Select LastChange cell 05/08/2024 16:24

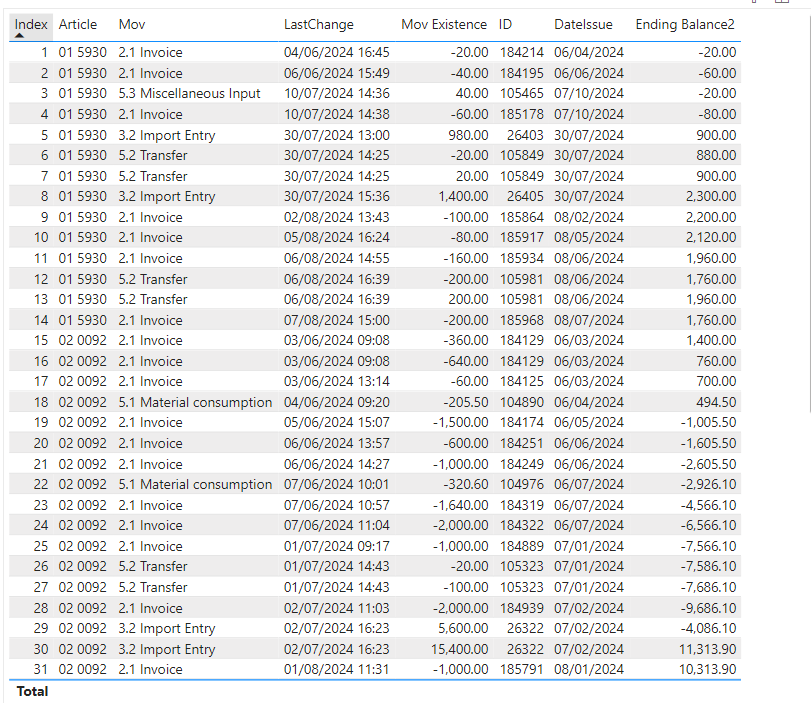point(337,237)
